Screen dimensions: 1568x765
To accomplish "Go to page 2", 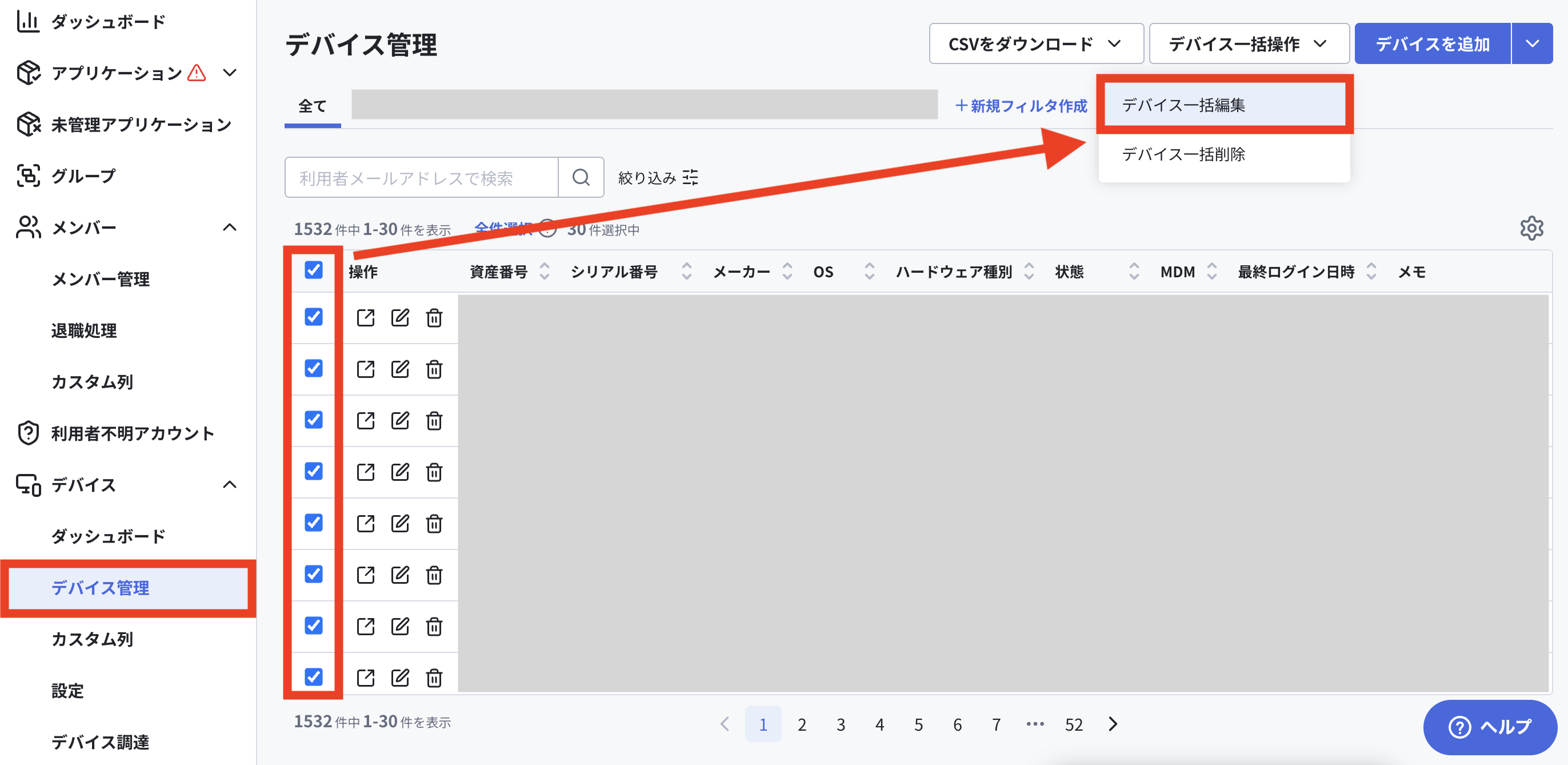I will coord(802,724).
